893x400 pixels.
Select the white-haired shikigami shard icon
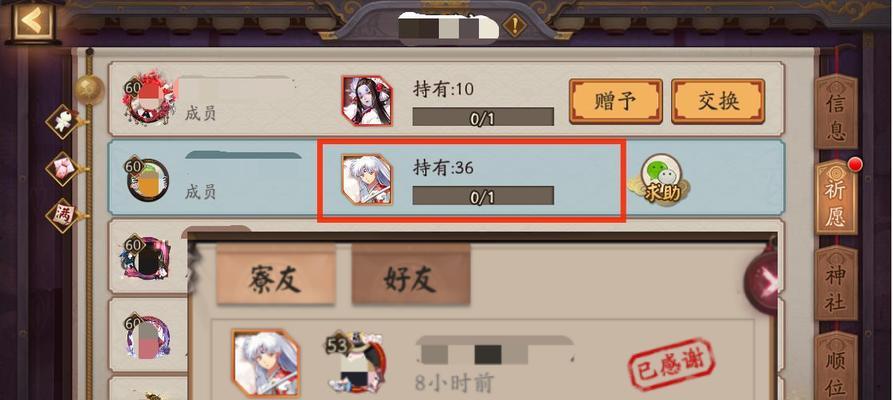tap(367, 179)
